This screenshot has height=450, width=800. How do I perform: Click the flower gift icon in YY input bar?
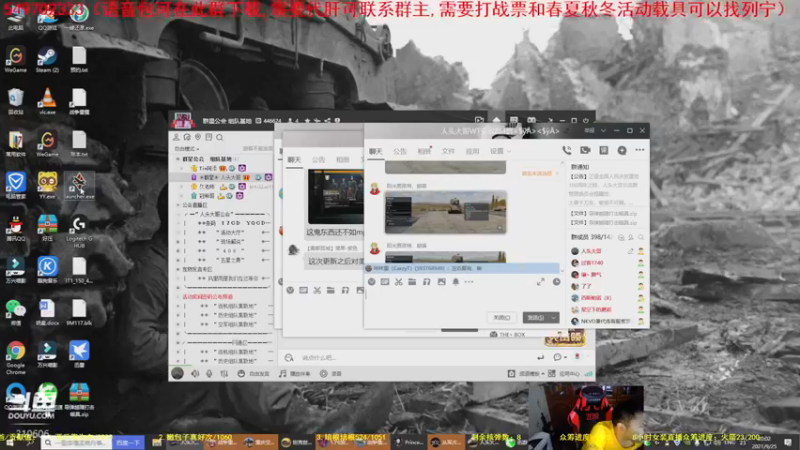(578, 357)
